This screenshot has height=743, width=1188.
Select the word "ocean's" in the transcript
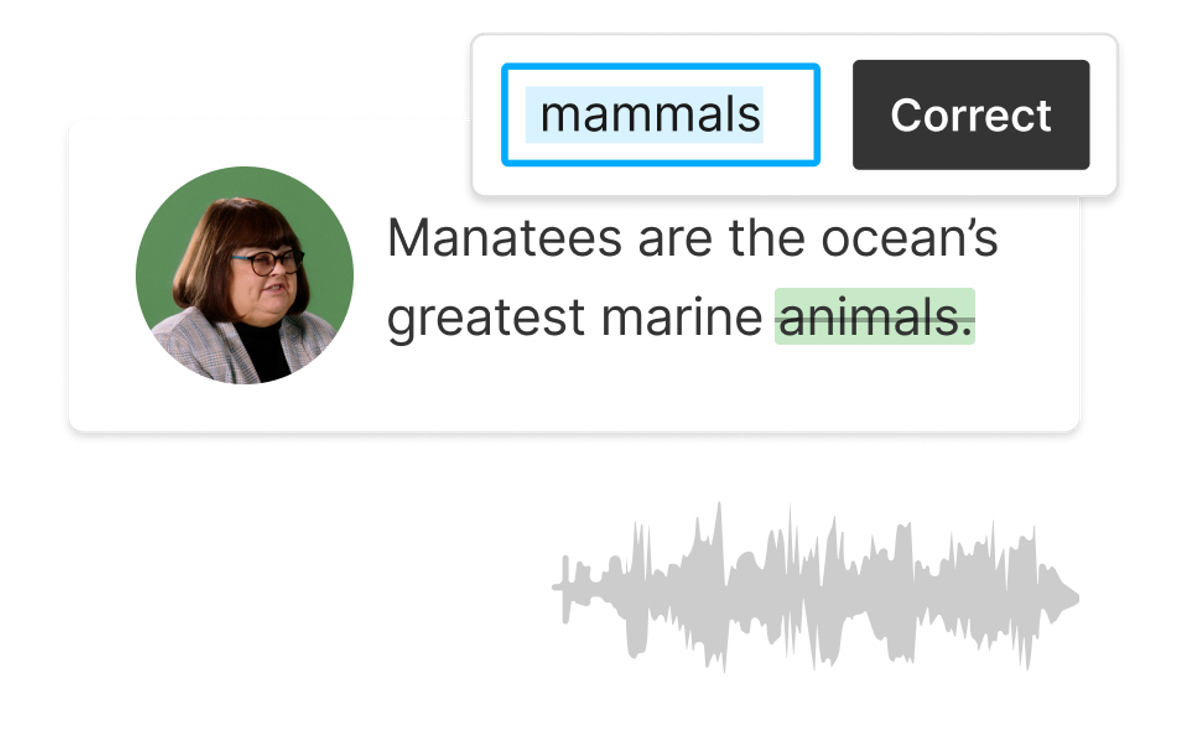tap(909, 238)
